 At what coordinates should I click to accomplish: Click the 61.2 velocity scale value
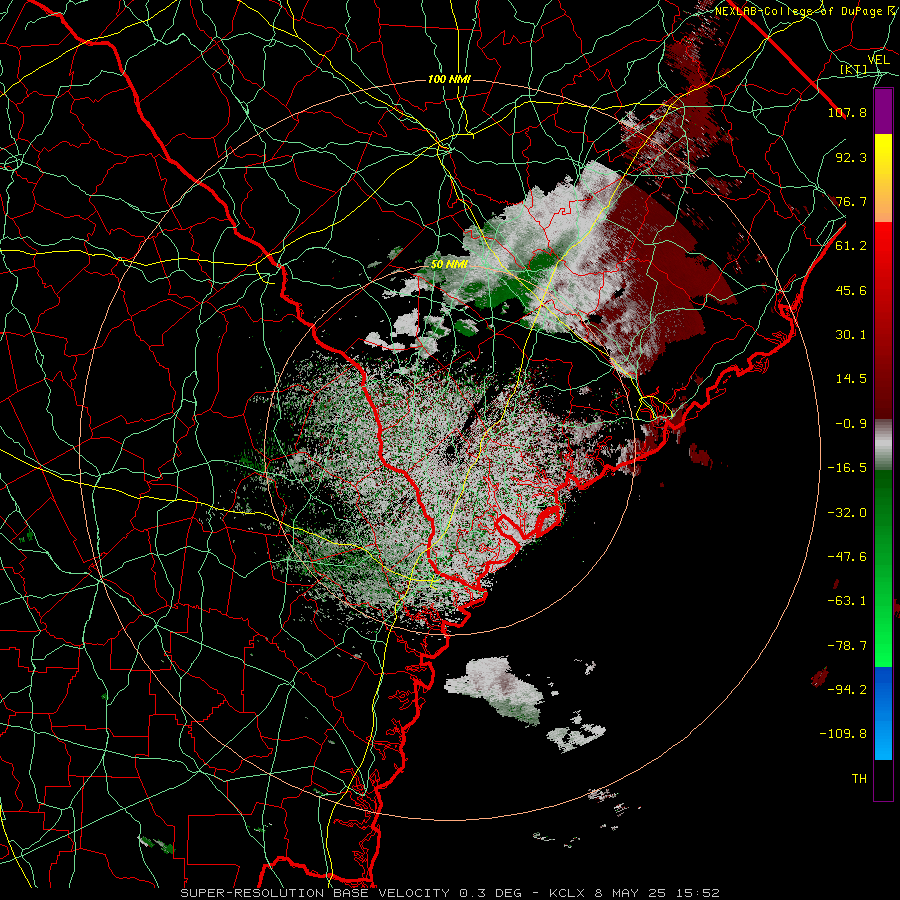click(x=851, y=246)
